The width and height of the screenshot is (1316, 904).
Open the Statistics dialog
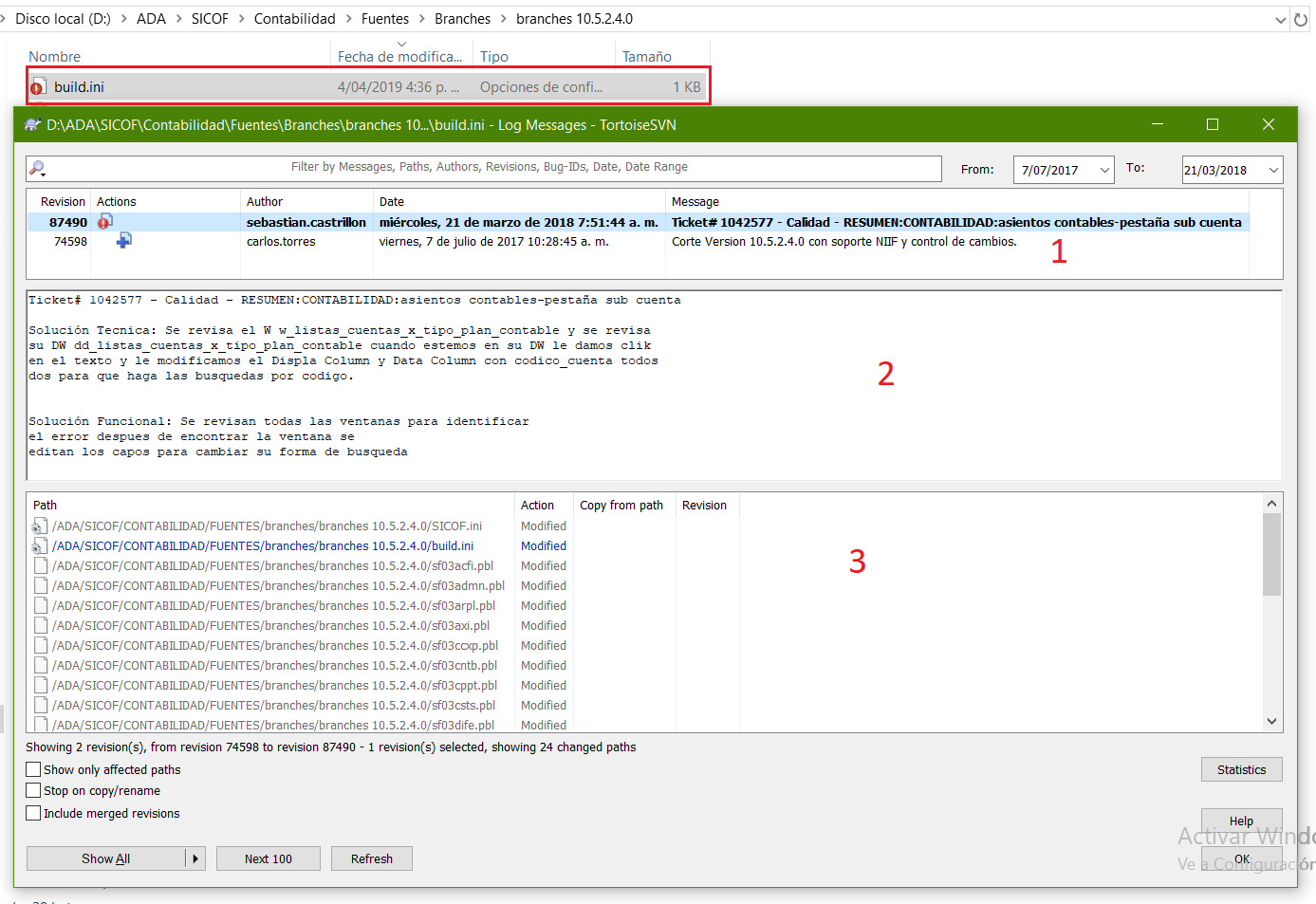click(1241, 769)
